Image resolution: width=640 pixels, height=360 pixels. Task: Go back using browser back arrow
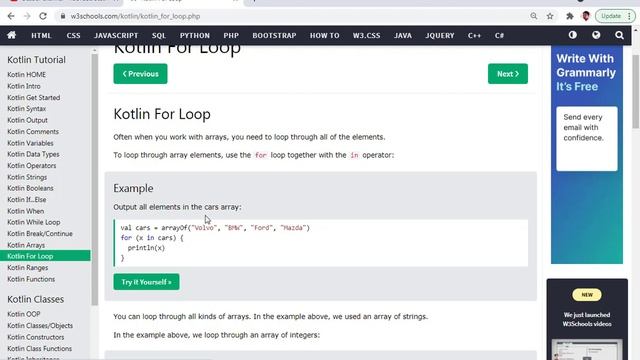point(11,16)
